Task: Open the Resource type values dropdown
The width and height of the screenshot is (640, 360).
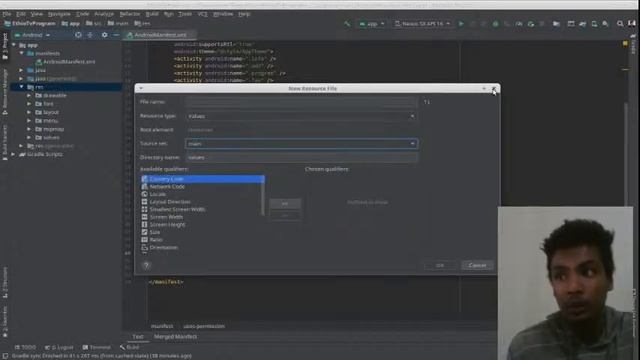Action: [301, 116]
